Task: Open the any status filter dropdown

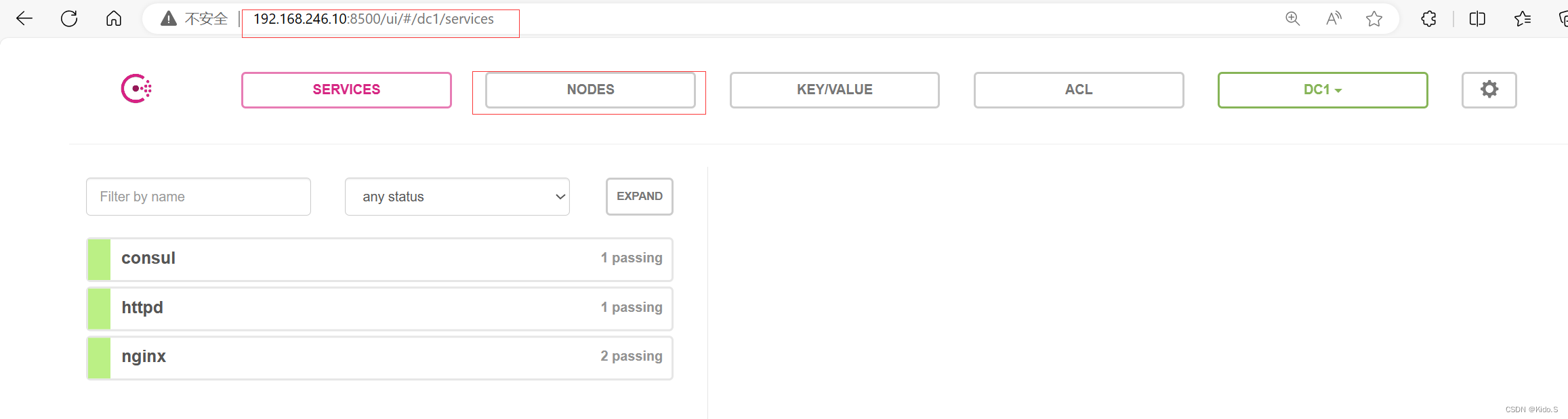Action: (457, 197)
